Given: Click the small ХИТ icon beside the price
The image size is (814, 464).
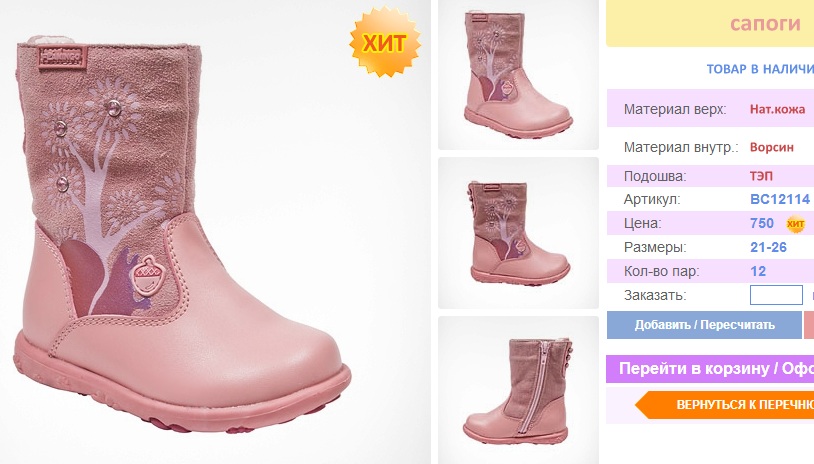Looking at the screenshot, I should pyautogui.click(x=795, y=224).
